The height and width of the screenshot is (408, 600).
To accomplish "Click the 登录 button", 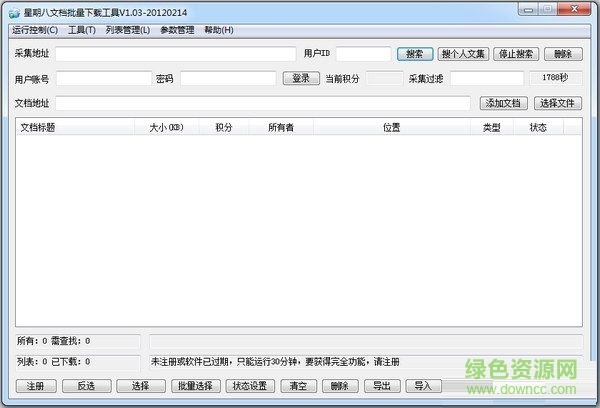I will [x=301, y=78].
